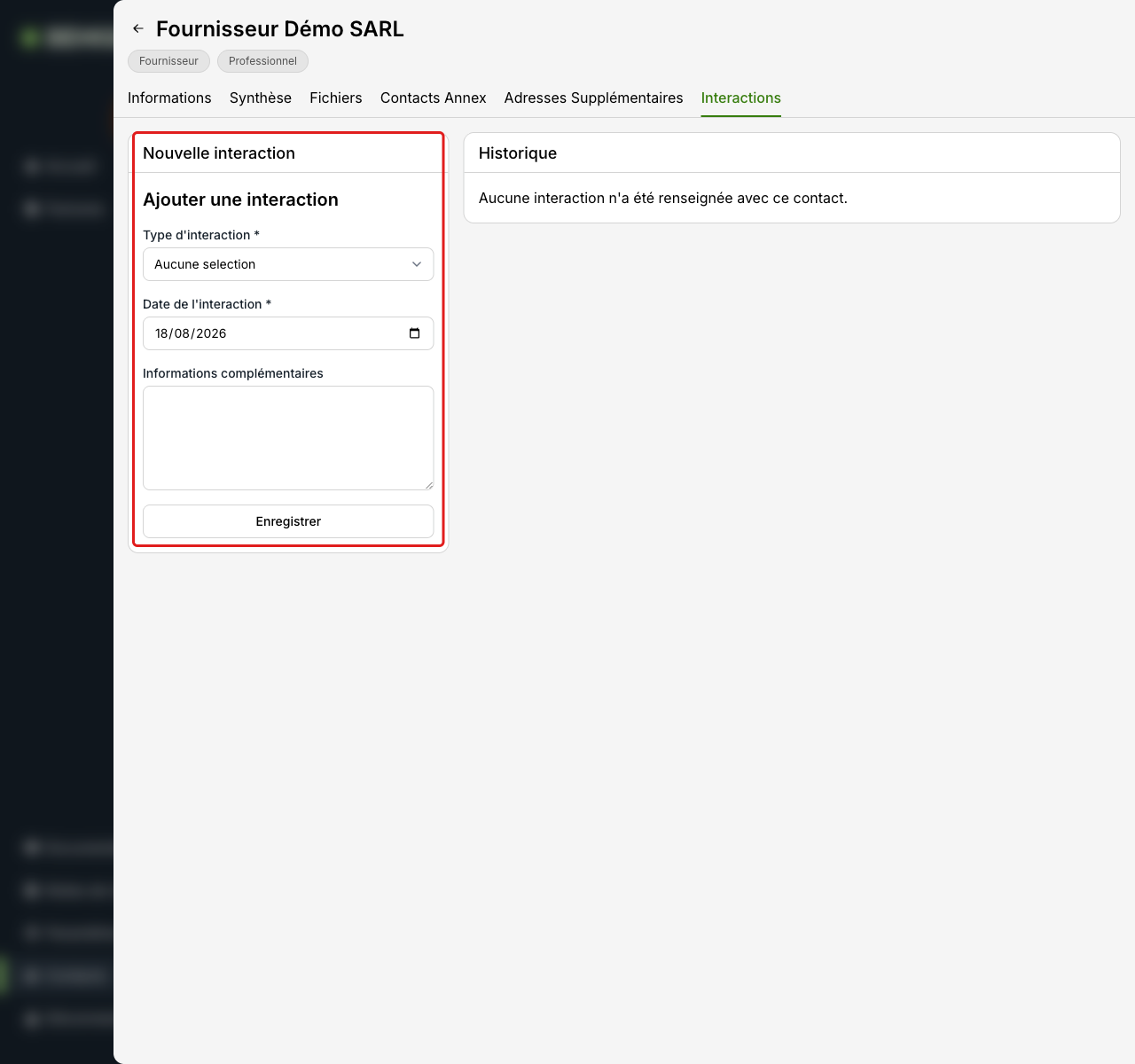
Task: Click the Ajouter une interaction heading
Action: (x=240, y=199)
